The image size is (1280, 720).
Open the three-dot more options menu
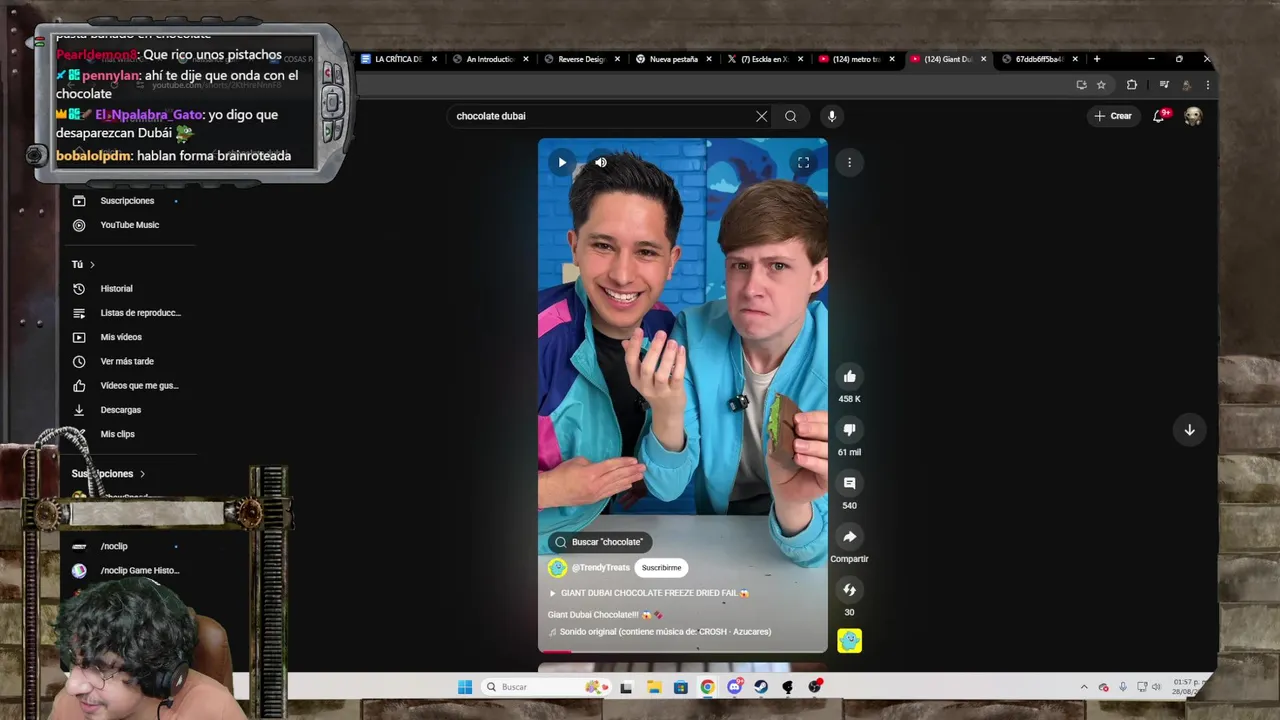point(849,162)
